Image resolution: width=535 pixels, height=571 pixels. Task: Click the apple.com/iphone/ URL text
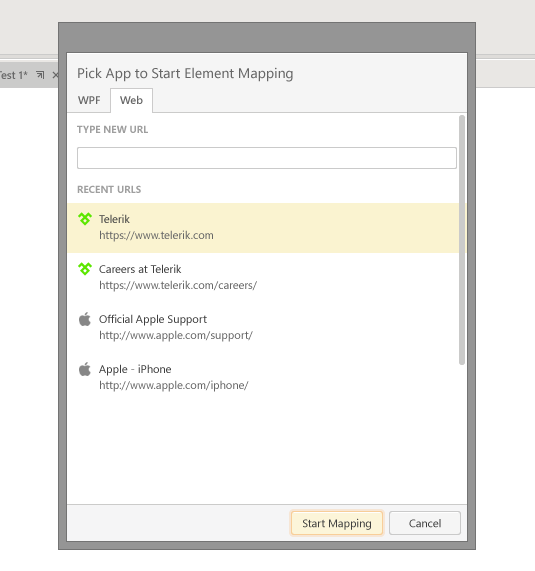coord(174,385)
